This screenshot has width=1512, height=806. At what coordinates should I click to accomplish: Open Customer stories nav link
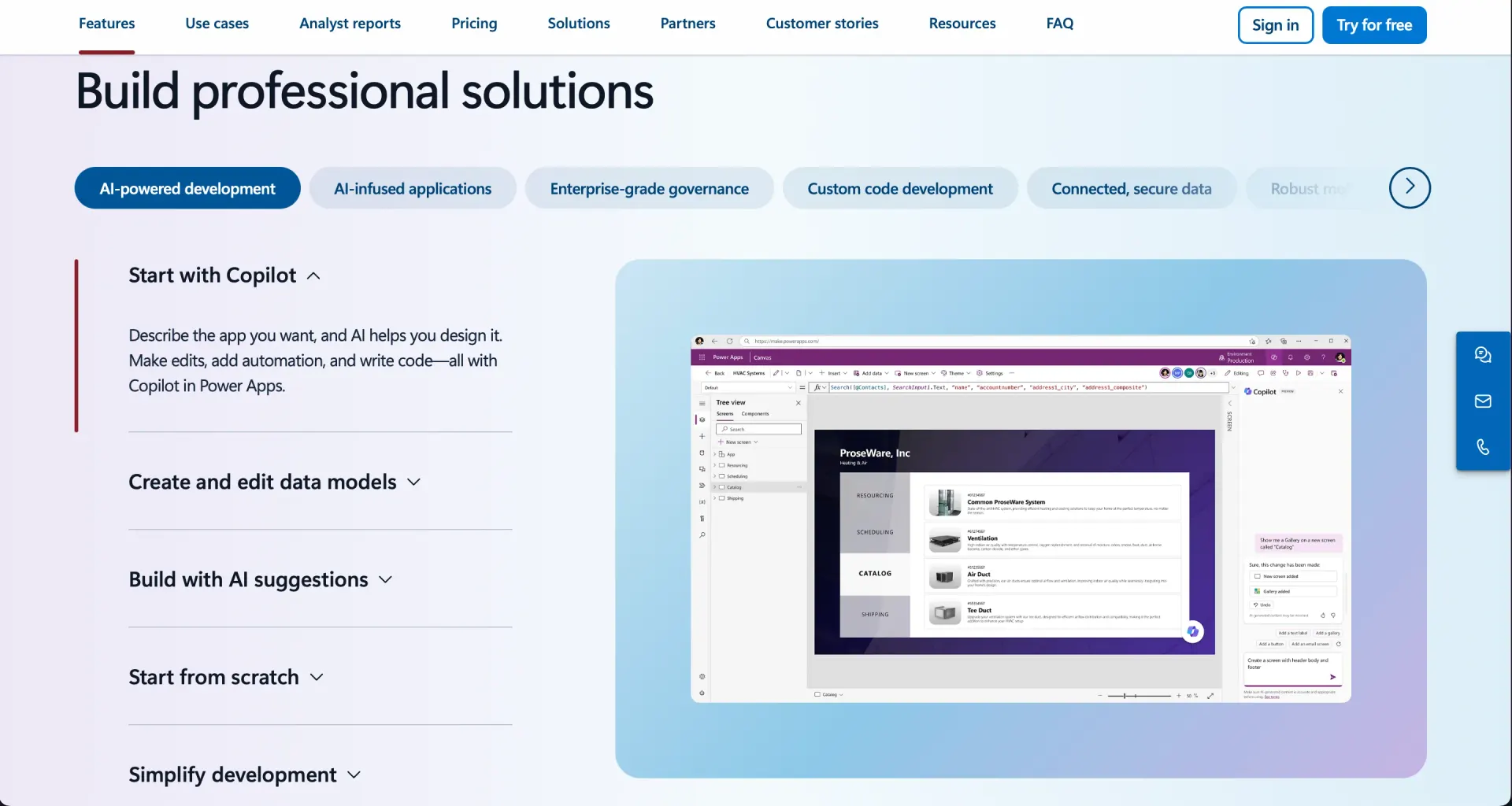822,24
